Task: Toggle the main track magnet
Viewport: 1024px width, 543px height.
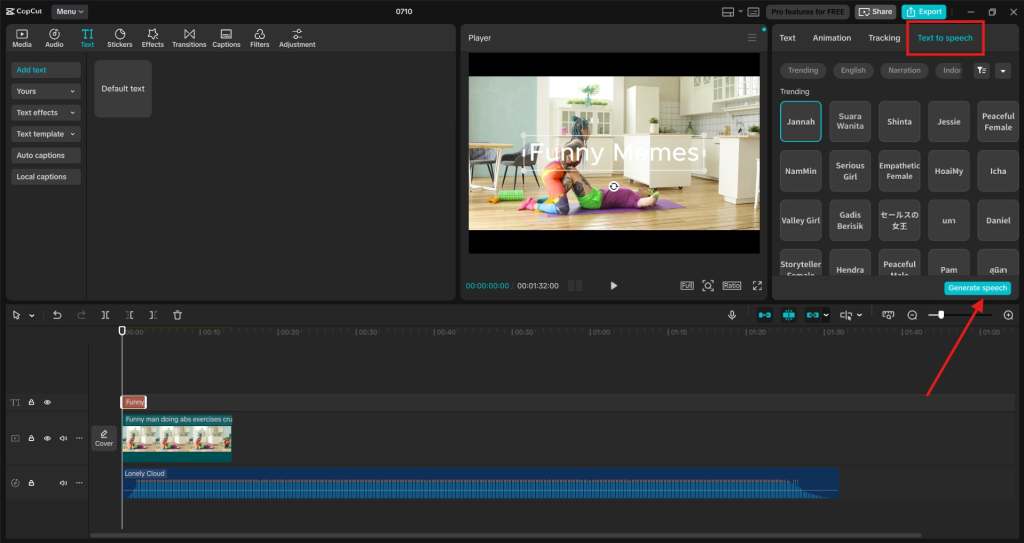Action: 764,315
